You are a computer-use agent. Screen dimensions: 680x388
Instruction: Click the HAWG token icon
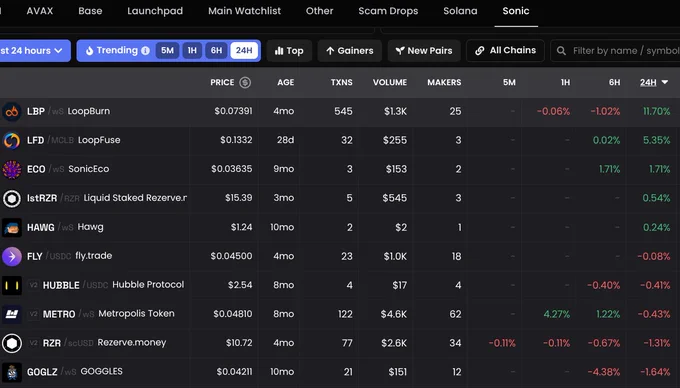(12, 228)
